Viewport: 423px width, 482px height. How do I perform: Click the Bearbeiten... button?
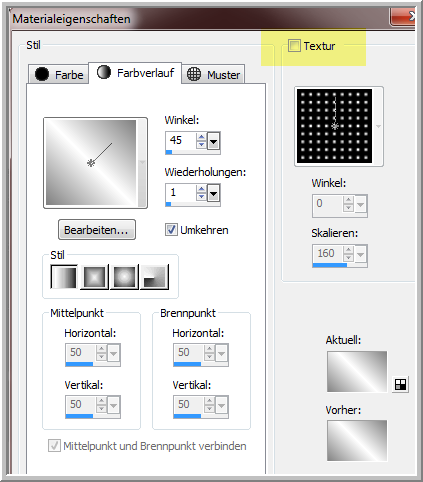point(97,230)
